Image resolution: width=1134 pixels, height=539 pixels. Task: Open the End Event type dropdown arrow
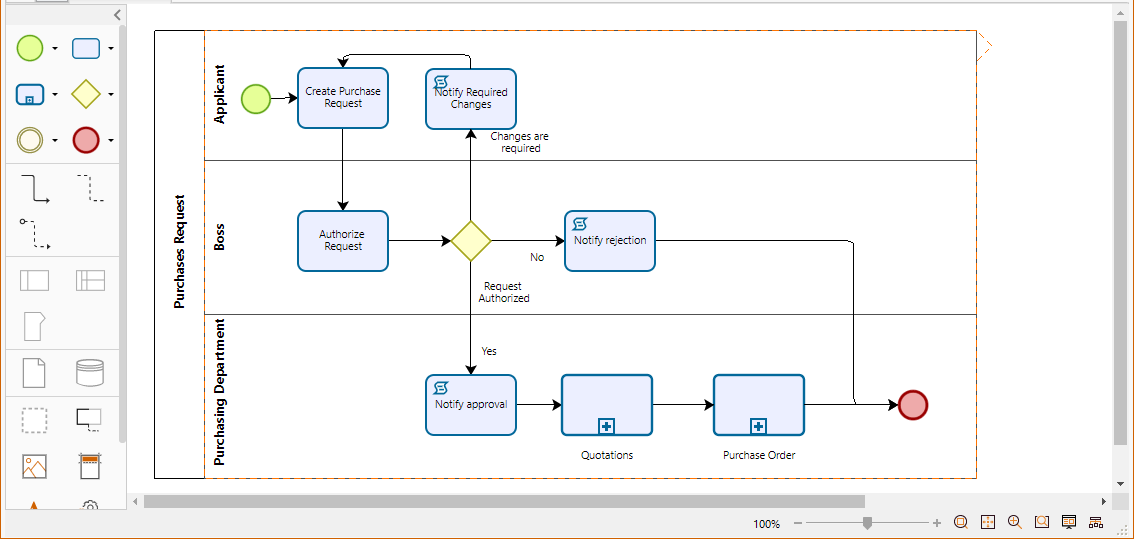[x=111, y=141]
